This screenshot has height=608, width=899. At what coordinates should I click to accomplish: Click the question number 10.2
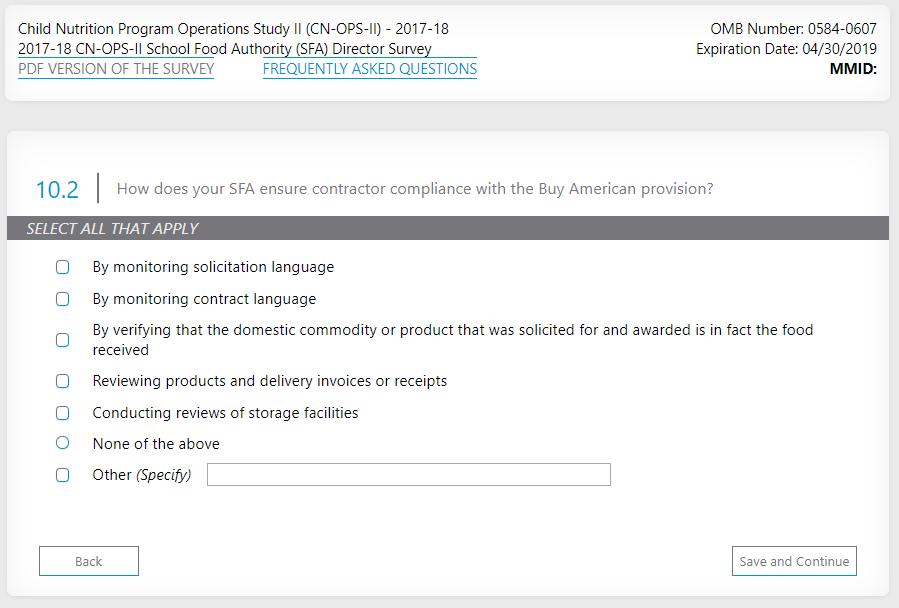point(57,190)
